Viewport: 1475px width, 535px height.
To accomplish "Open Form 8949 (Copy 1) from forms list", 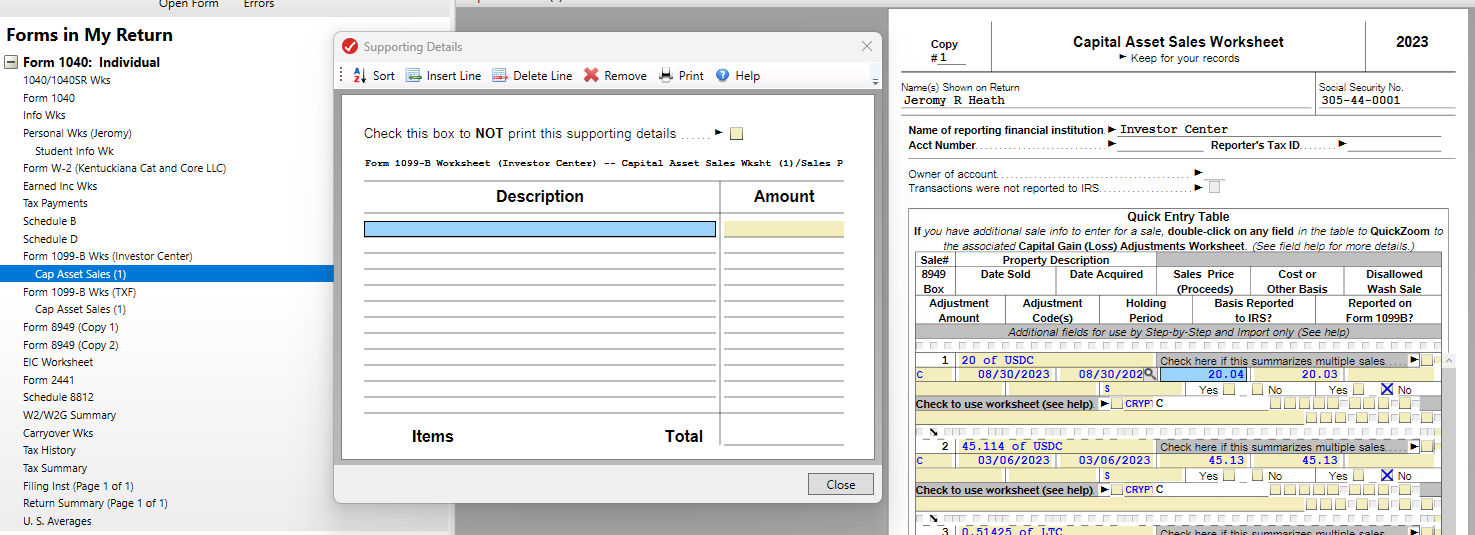I will coord(70,327).
